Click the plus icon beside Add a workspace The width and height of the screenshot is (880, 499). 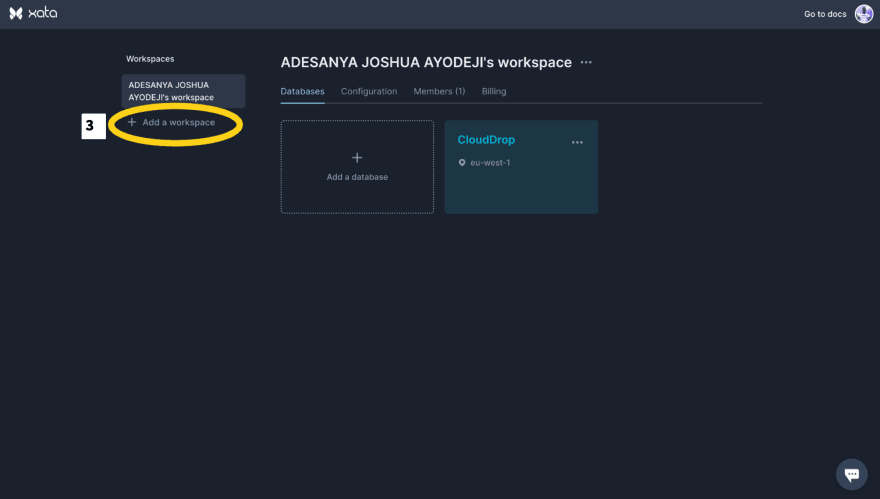[132, 122]
